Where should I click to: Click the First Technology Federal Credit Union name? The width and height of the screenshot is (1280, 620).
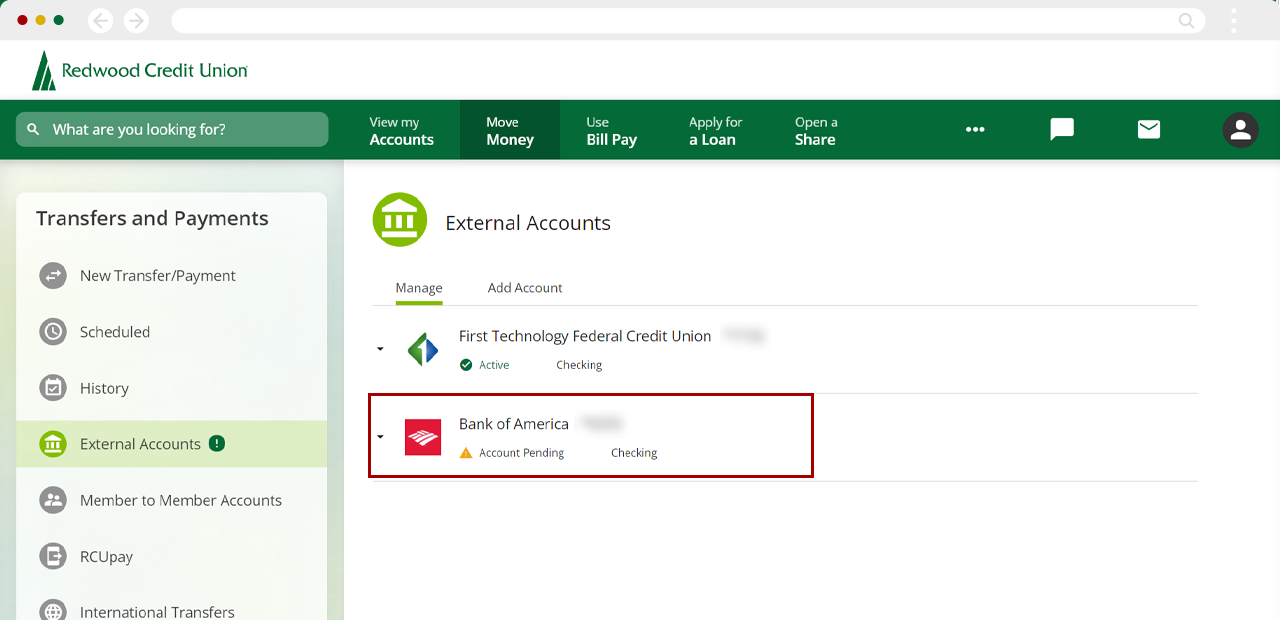585,336
